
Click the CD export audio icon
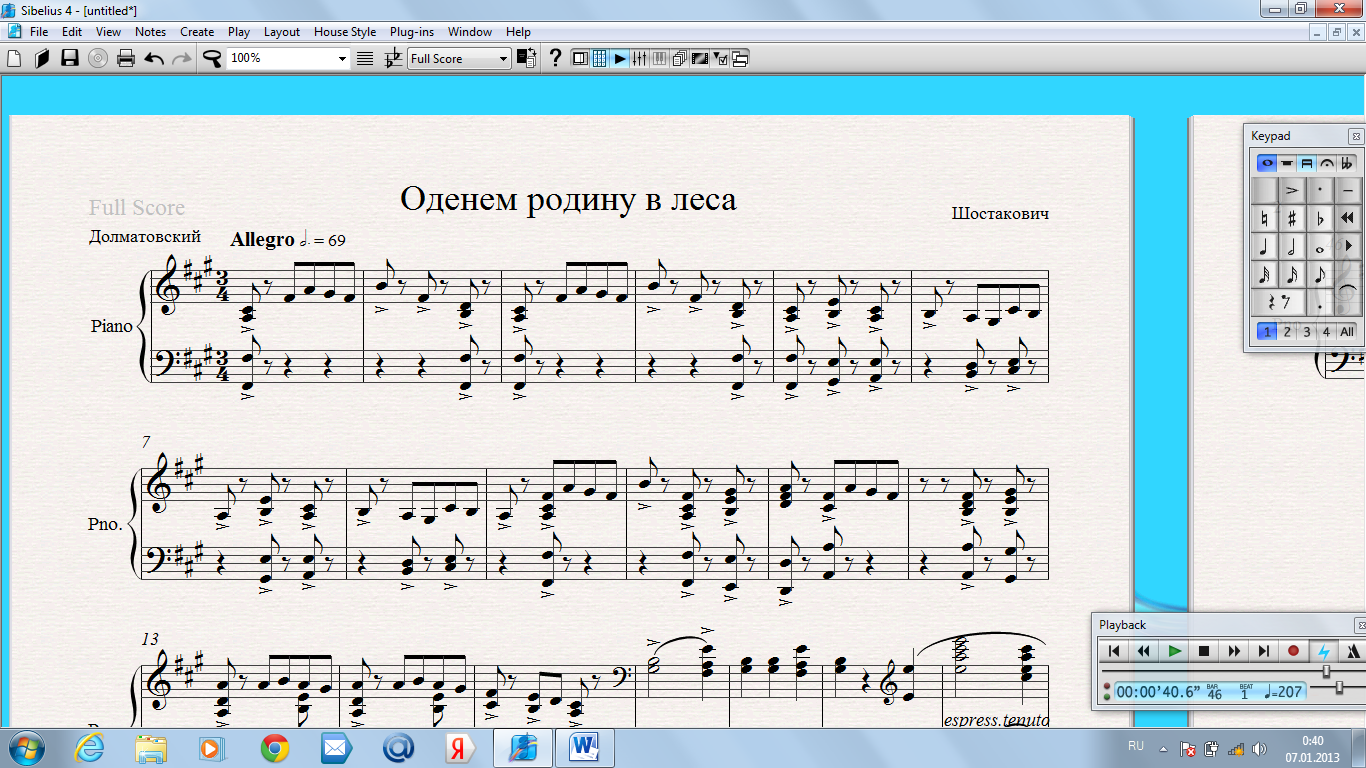(98, 58)
